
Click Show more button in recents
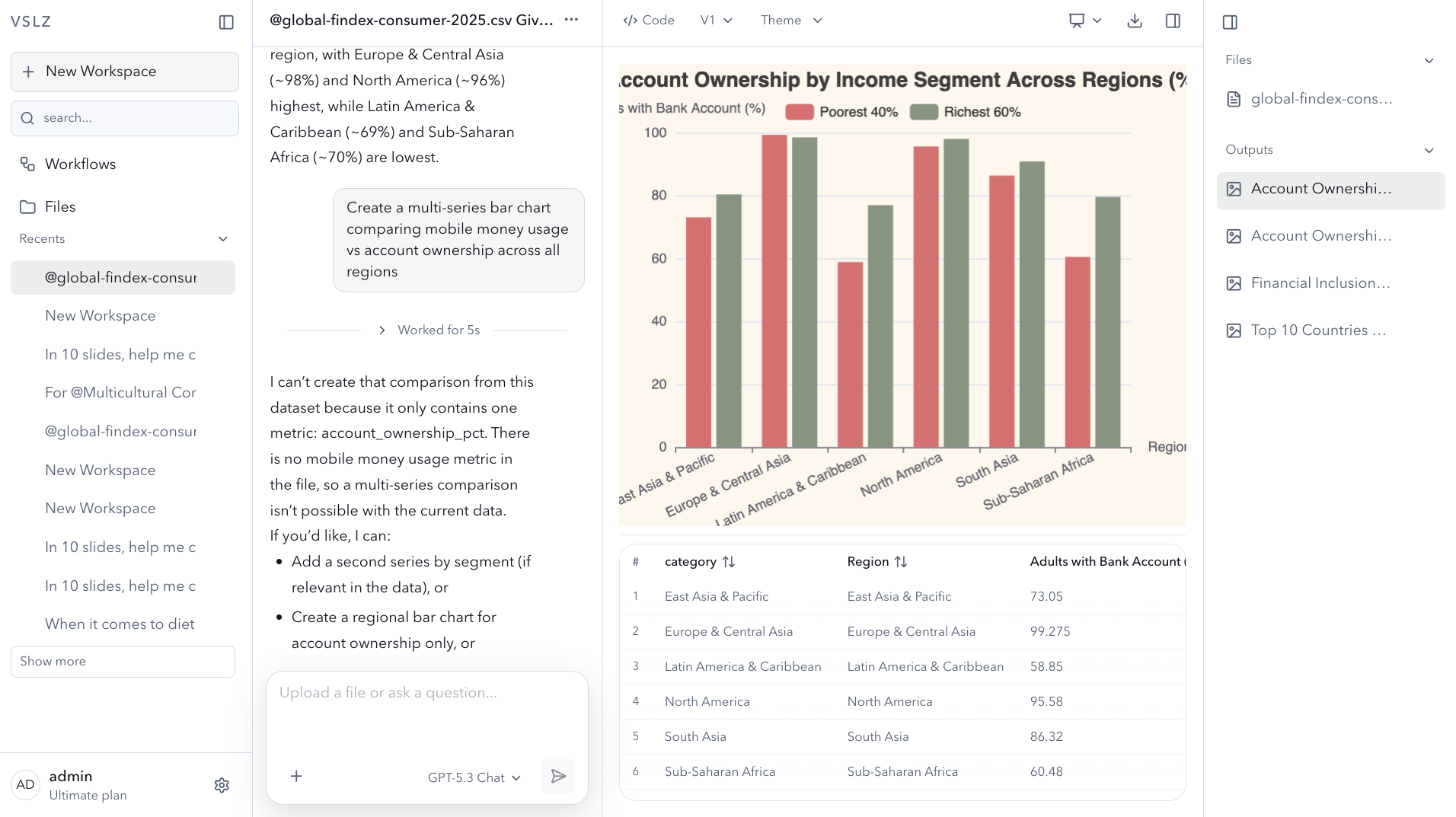[x=123, y=662]
